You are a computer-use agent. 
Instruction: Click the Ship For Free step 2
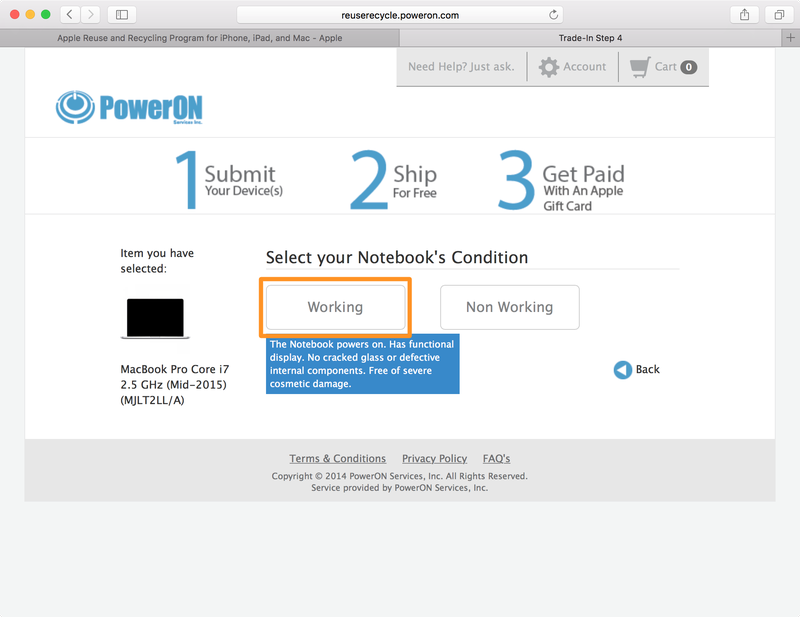[393, 180]
